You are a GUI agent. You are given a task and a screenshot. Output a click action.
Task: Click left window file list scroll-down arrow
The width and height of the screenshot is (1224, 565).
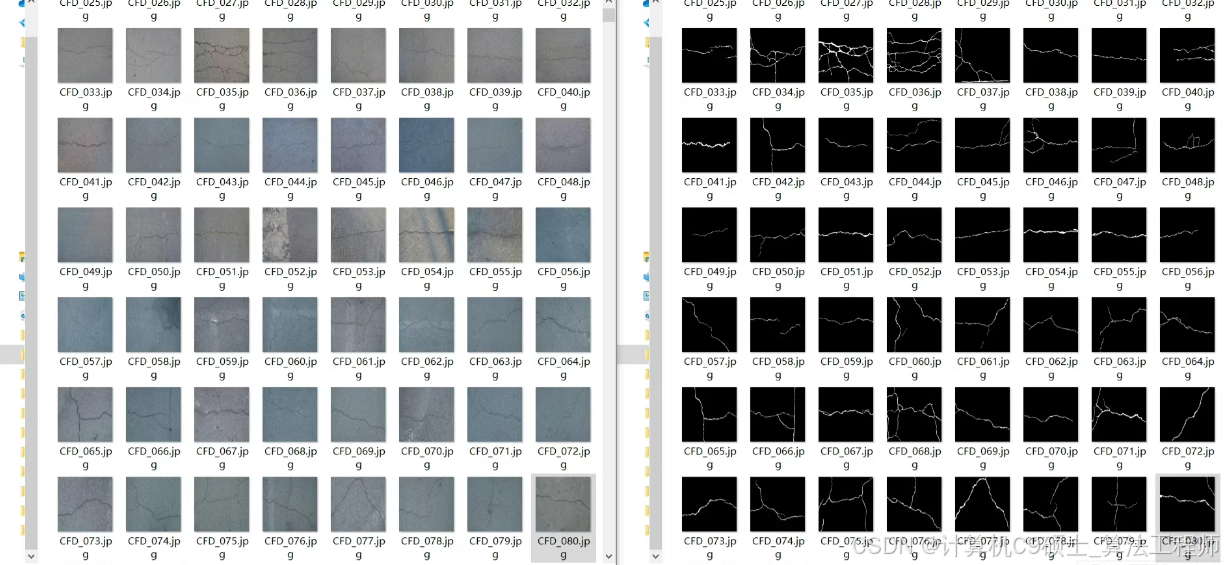click(x=609, y=555)
